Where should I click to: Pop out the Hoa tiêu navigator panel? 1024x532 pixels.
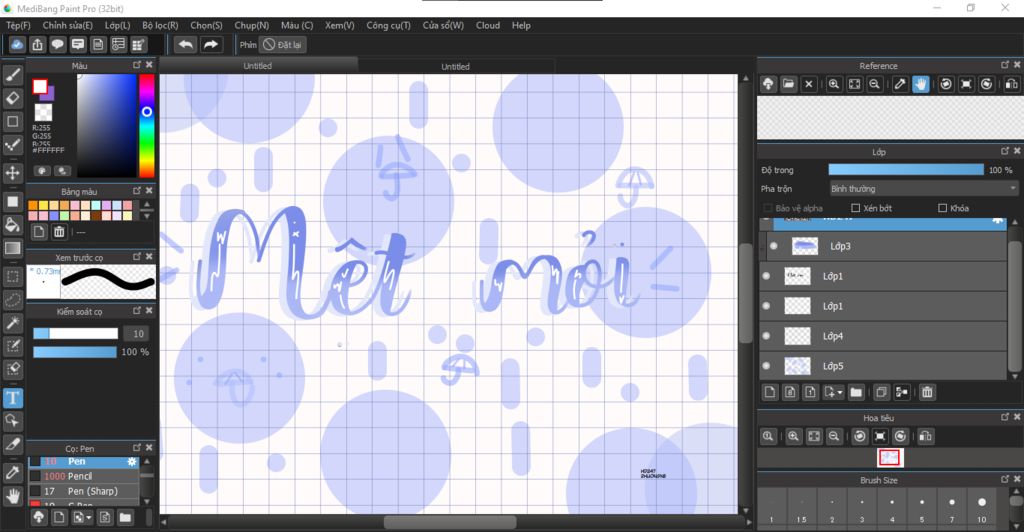tap(1005, 417)
